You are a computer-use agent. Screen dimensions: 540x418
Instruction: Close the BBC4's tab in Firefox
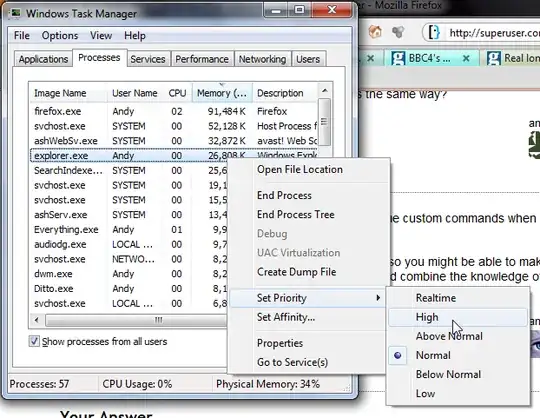coord(466,58)
